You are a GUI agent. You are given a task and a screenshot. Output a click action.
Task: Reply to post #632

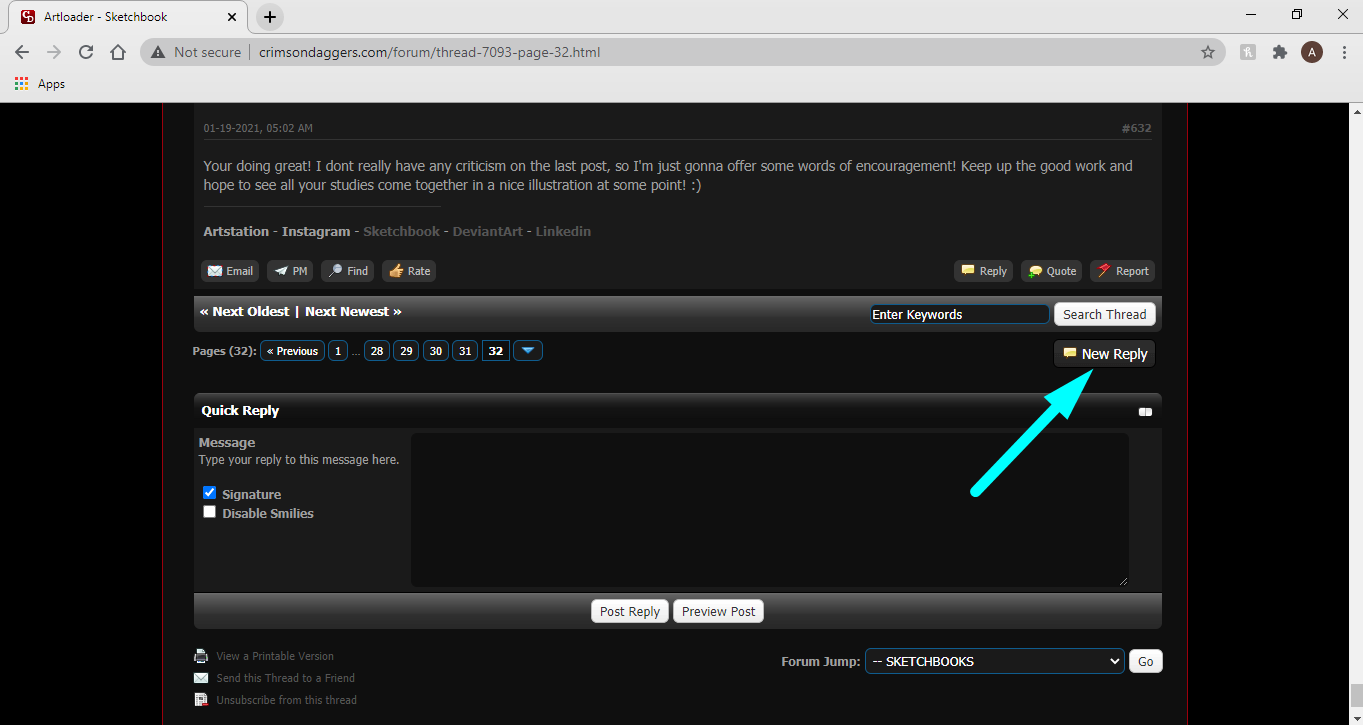pos(984,271)
